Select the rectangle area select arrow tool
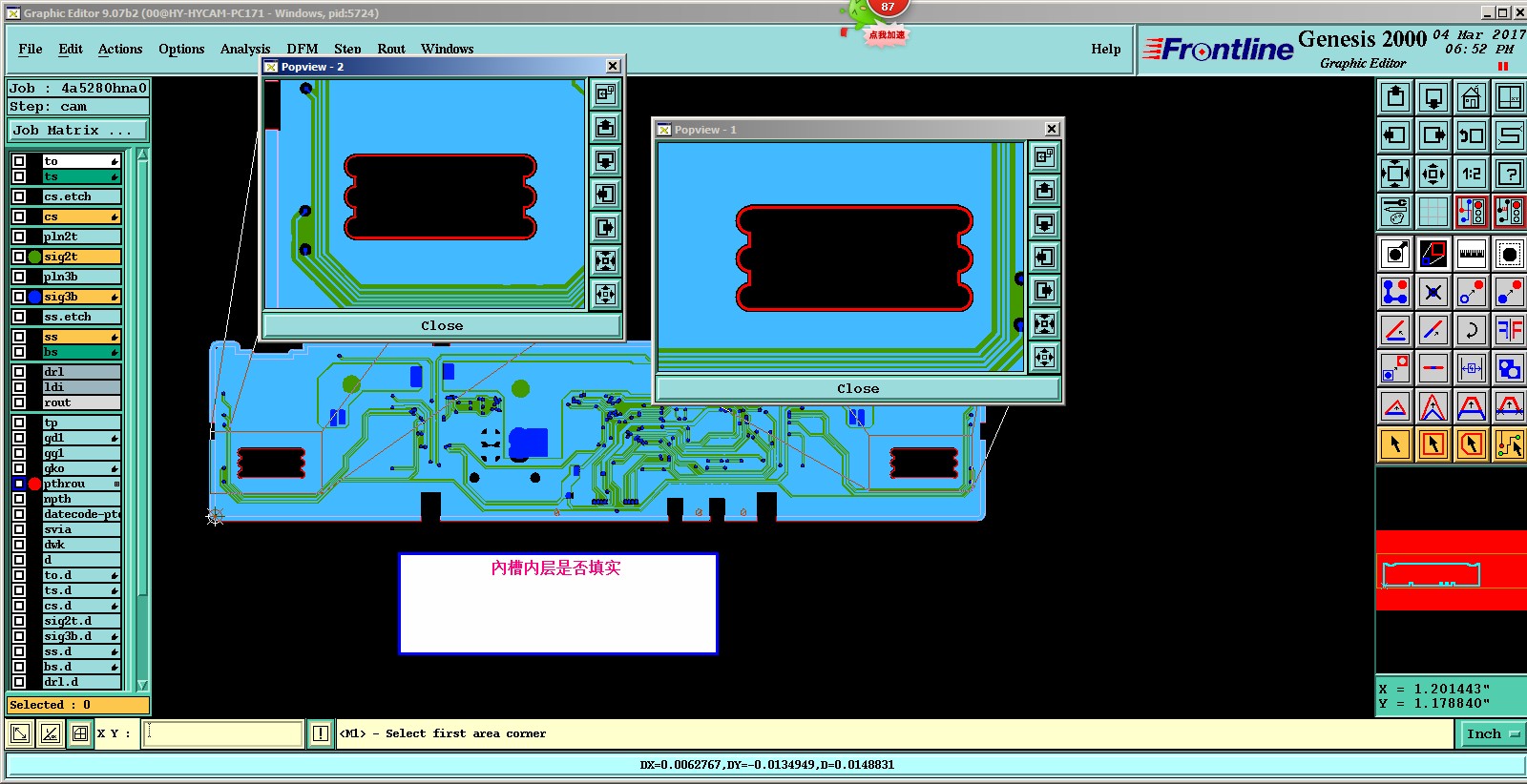Image resolution: width=1527 pixels, height=784 pixels. [1433, 444]
